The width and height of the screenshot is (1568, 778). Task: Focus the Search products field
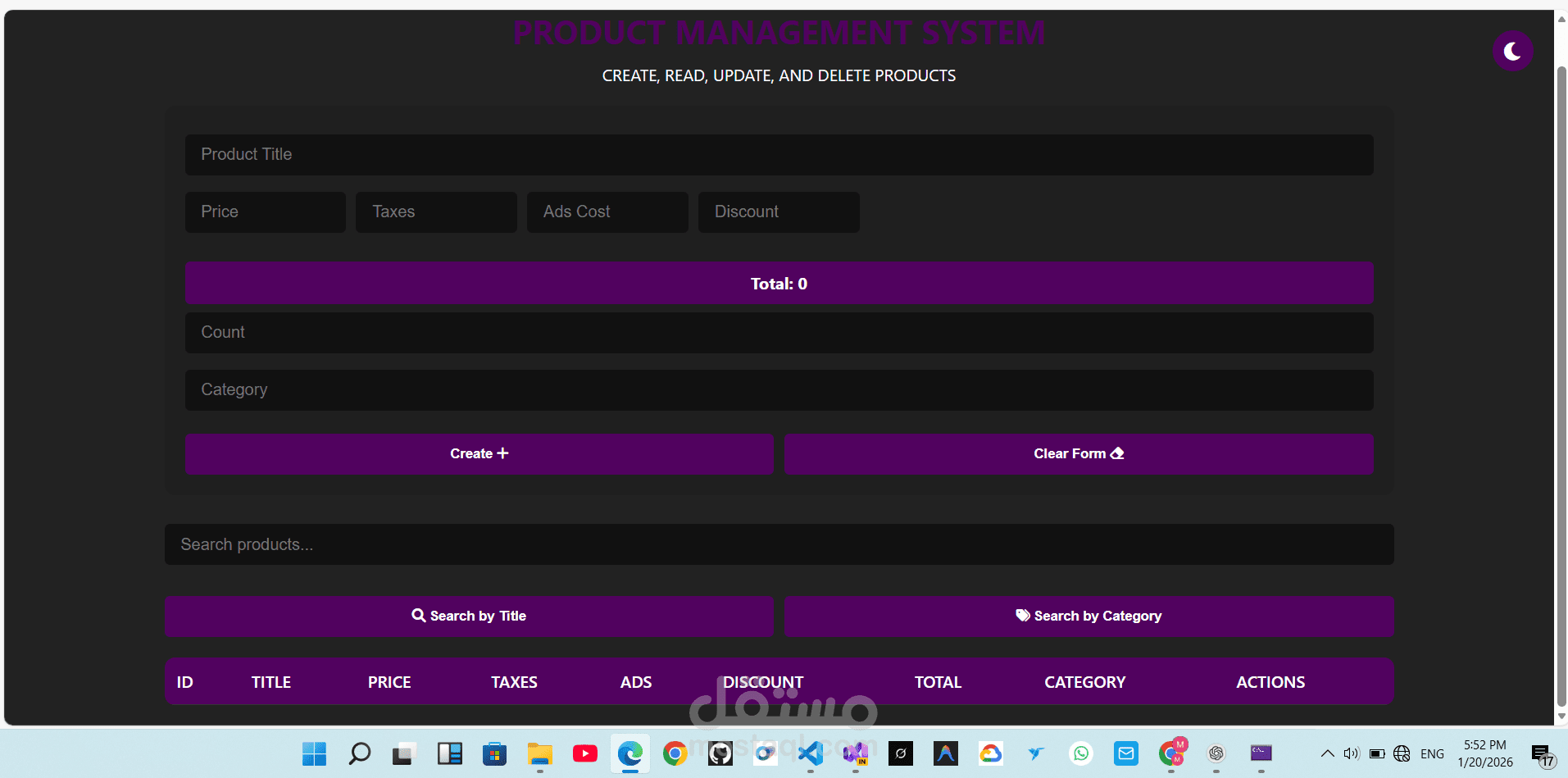coord(779,544)
